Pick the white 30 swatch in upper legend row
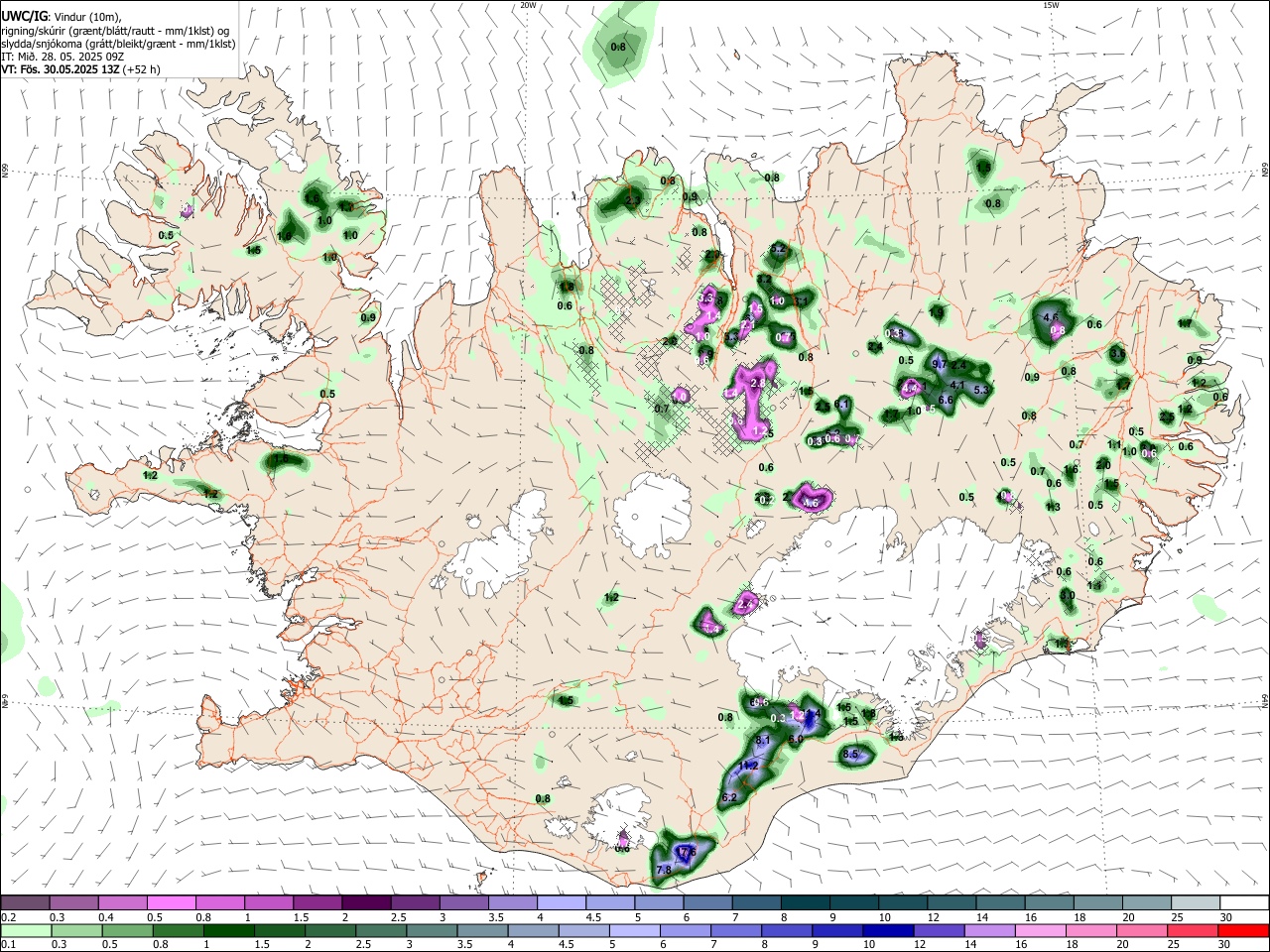 pyautogui.click(x=1244, y=902)
